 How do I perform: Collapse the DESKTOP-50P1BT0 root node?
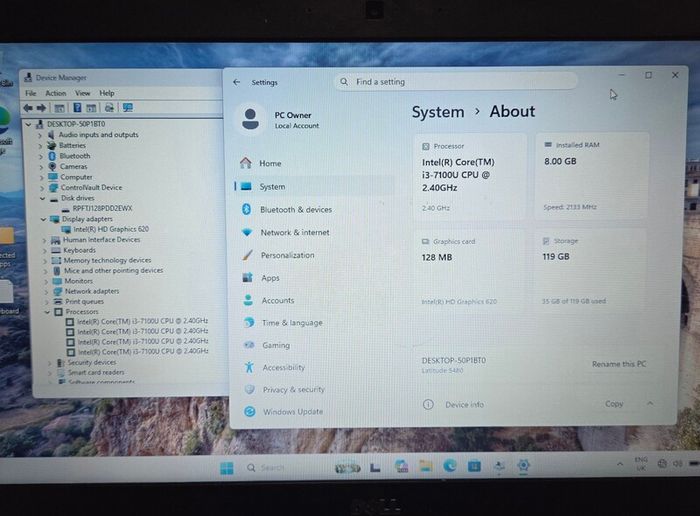point(29,124)
